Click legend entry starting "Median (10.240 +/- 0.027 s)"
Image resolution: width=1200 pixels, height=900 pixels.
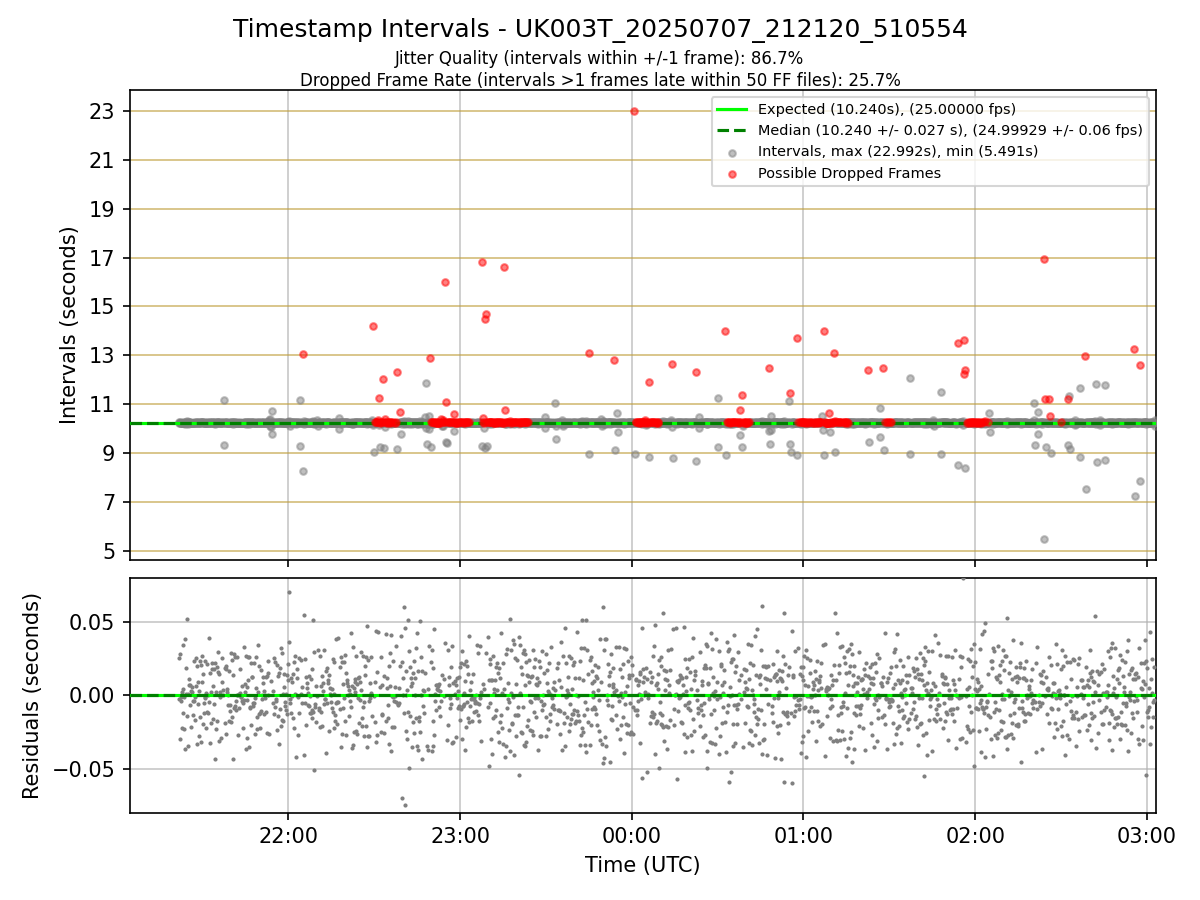coord(950,130)
